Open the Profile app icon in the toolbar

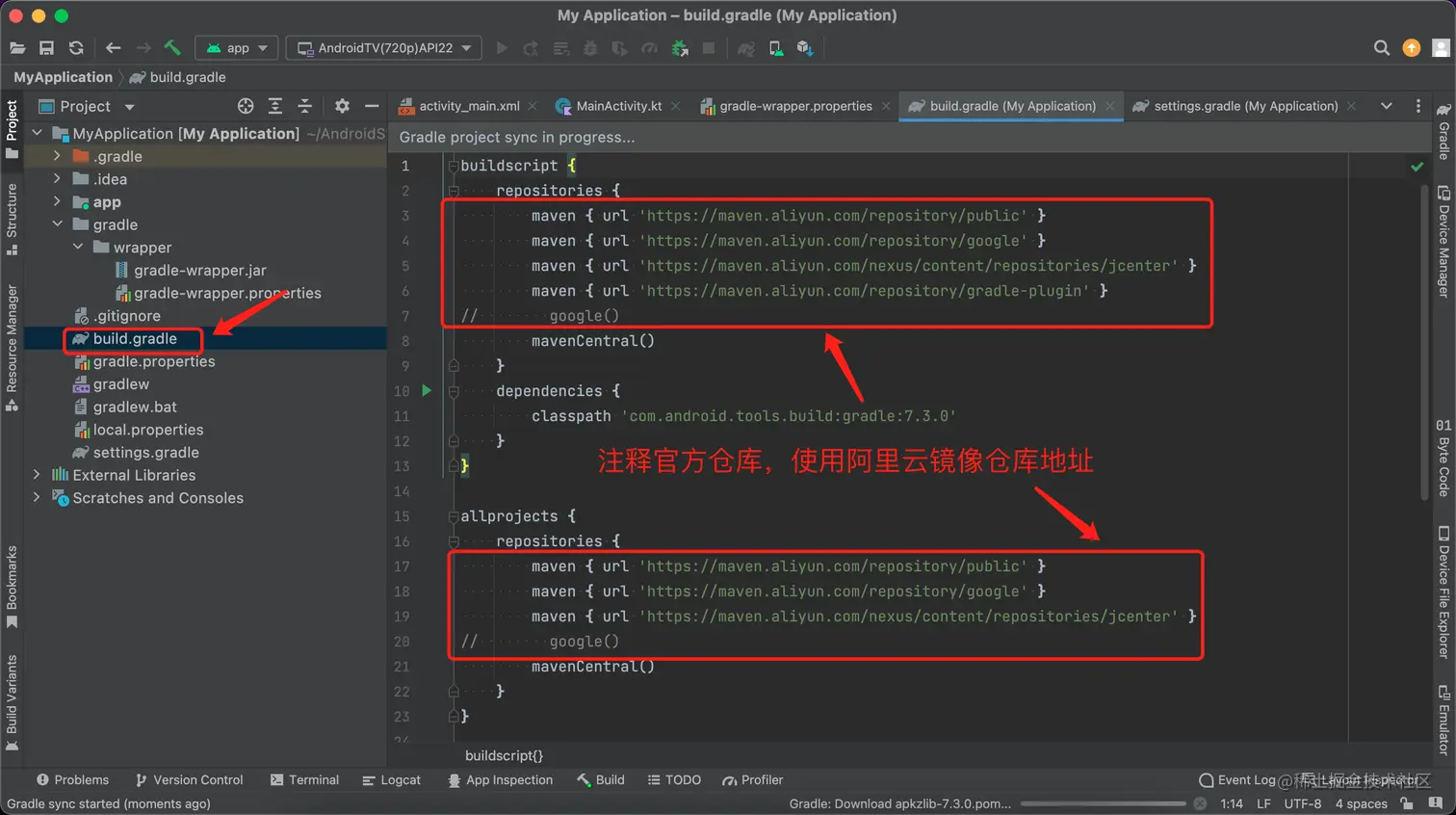click(650, 47)
